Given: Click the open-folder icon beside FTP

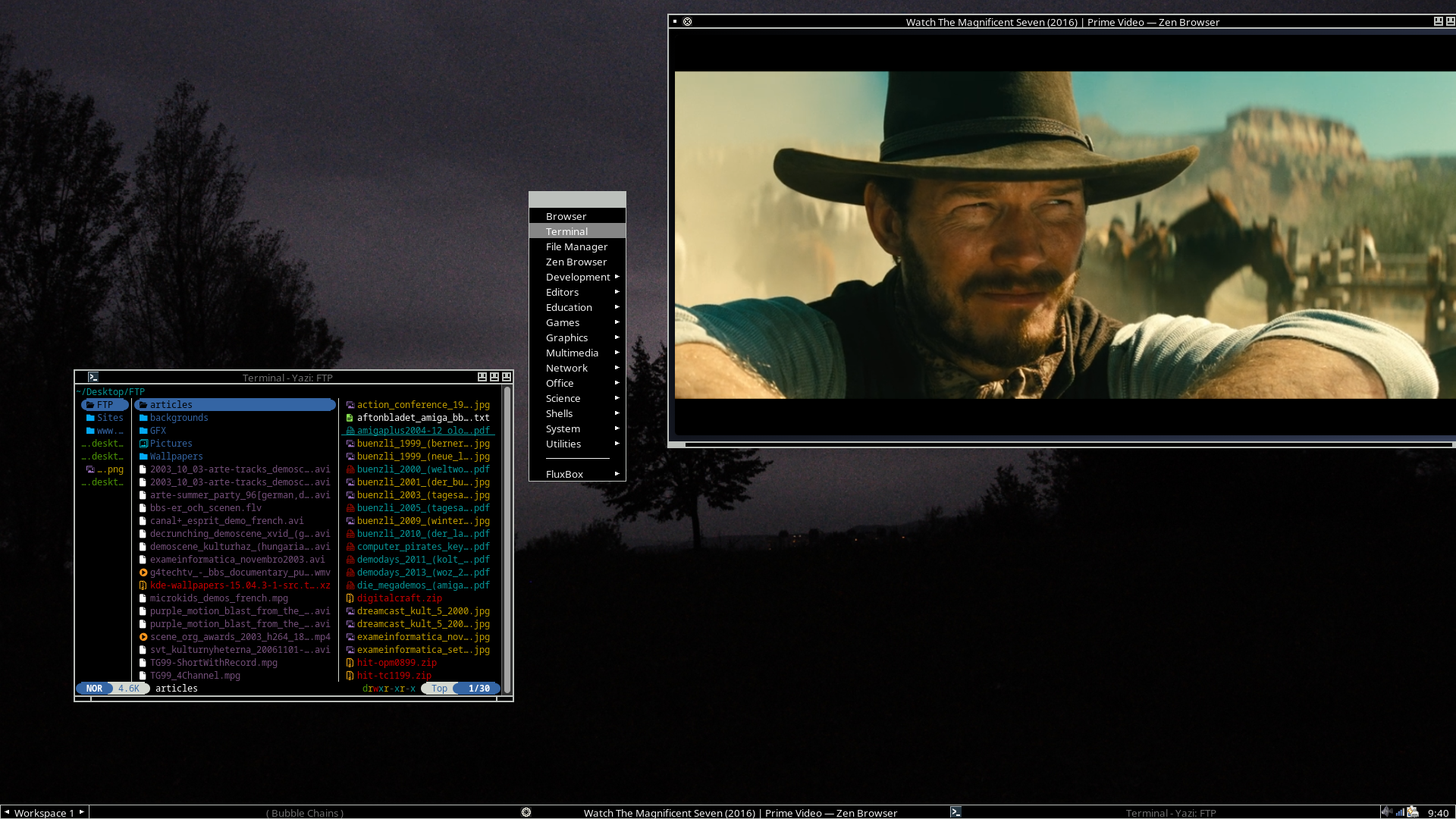Looking at the screenshot, I should pyautogui.click(x=90, y=405).
